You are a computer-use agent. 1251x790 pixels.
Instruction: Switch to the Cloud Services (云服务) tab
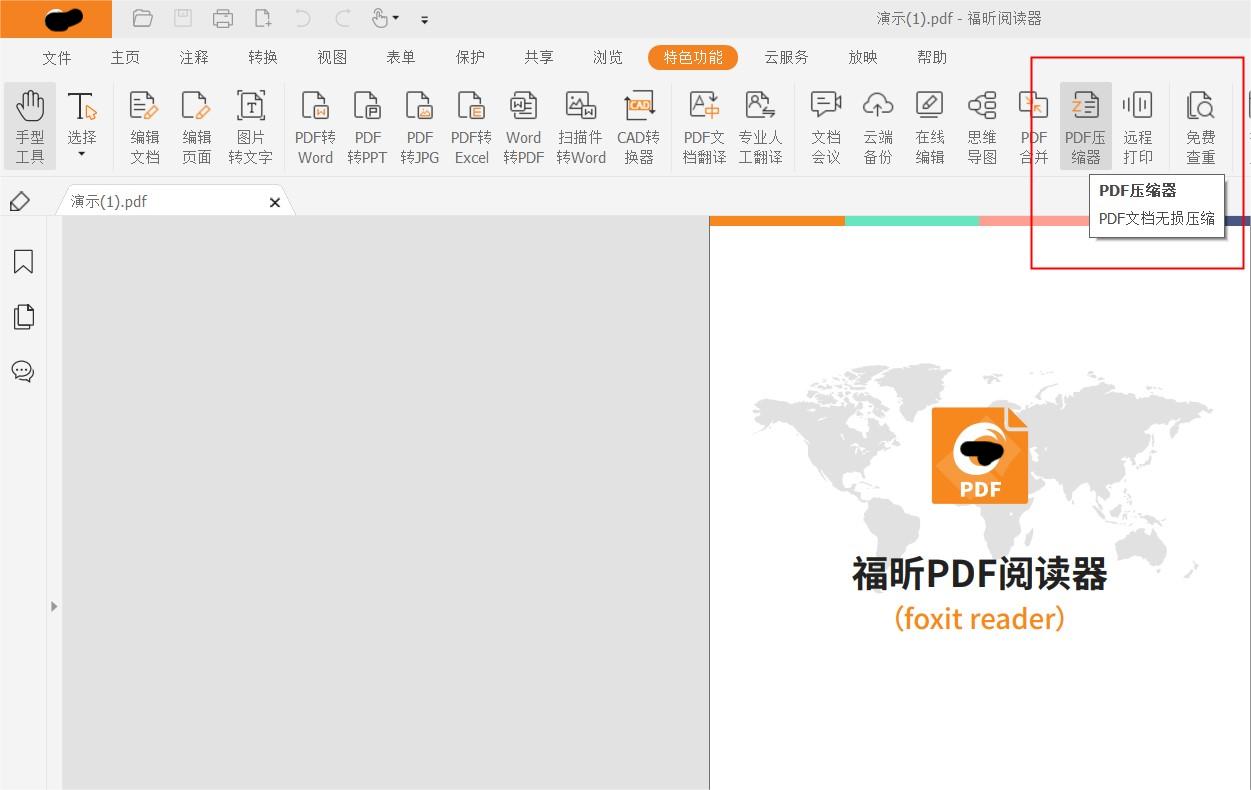(787, 57)
